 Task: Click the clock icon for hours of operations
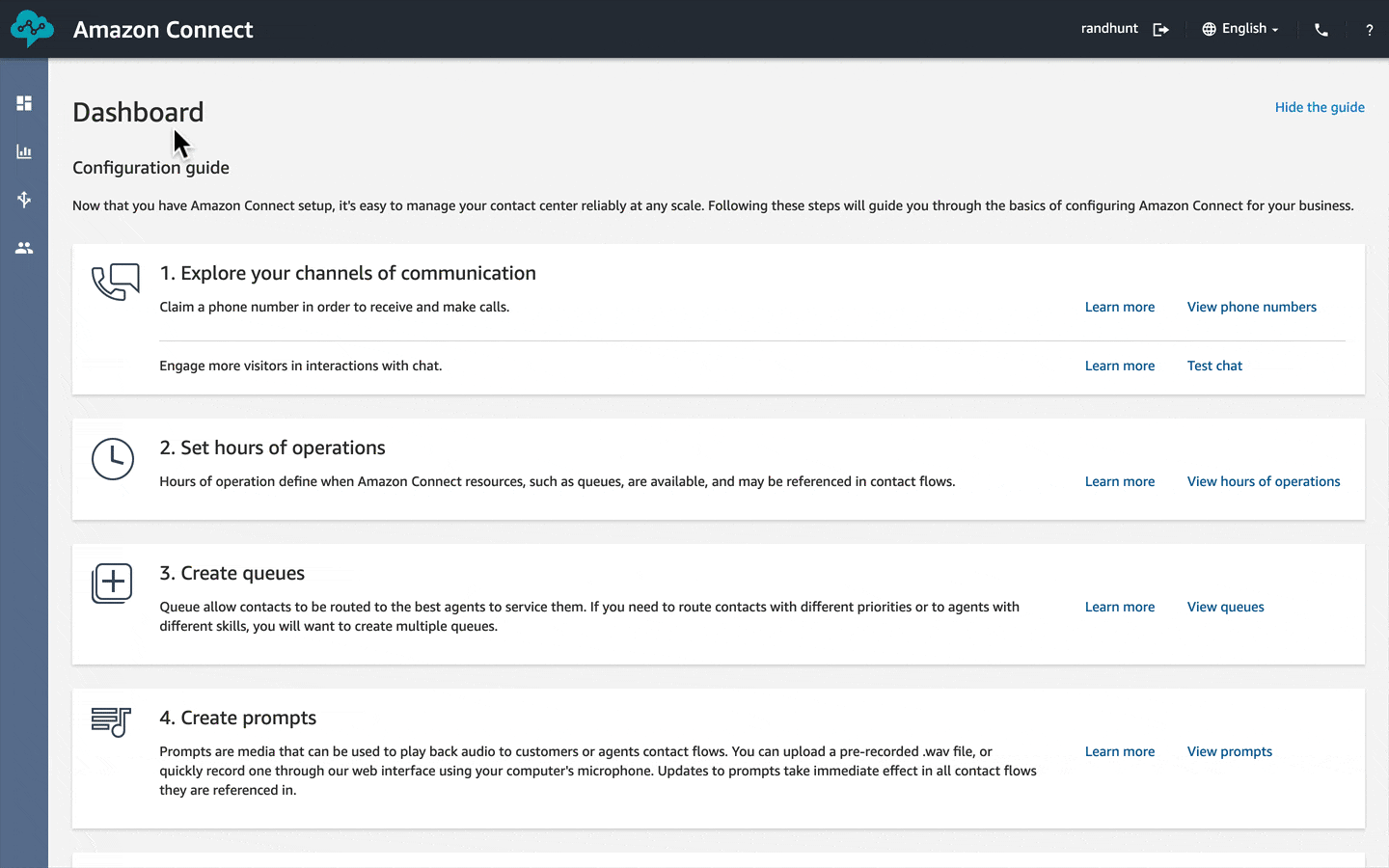coord(113,459)
